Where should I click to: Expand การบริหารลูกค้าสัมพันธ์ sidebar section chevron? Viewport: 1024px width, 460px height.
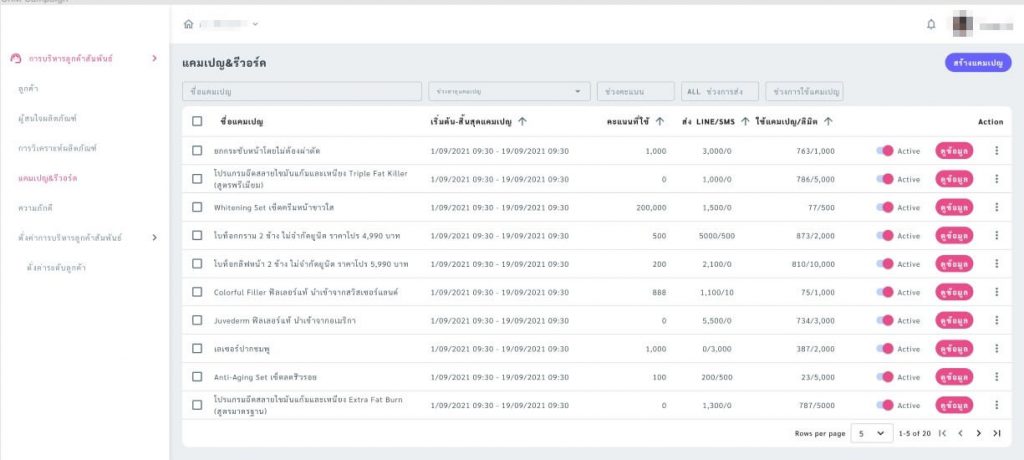pyautogui.click(x=155, y=58)
